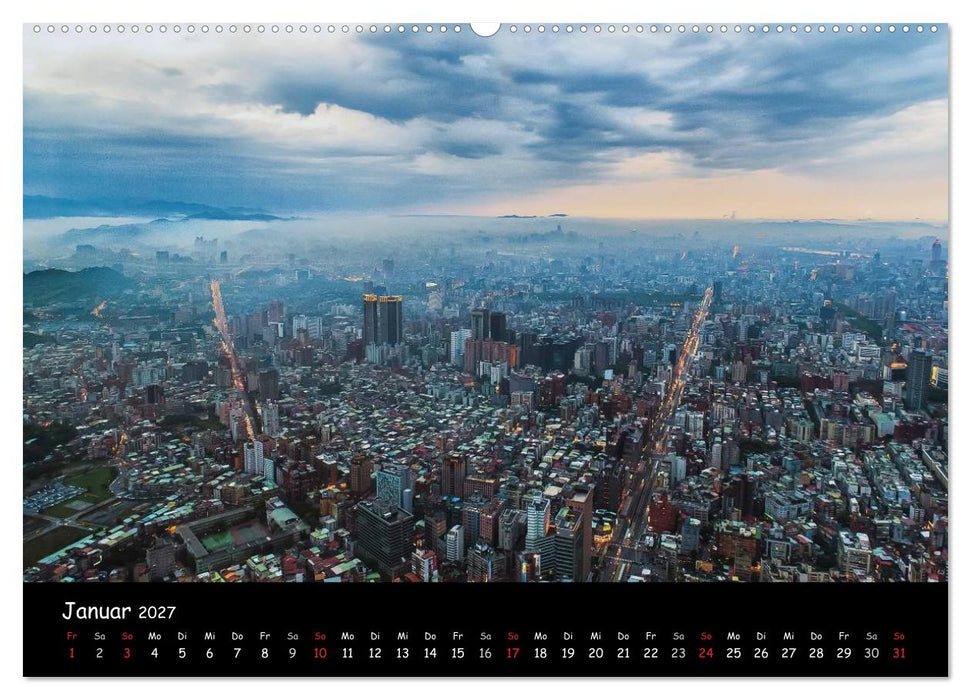
Task: Select date 13
Action: click(x=403, y=653)
